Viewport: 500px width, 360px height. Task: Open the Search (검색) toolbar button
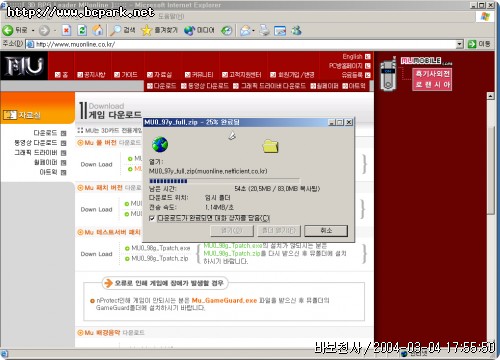(123, 30)
